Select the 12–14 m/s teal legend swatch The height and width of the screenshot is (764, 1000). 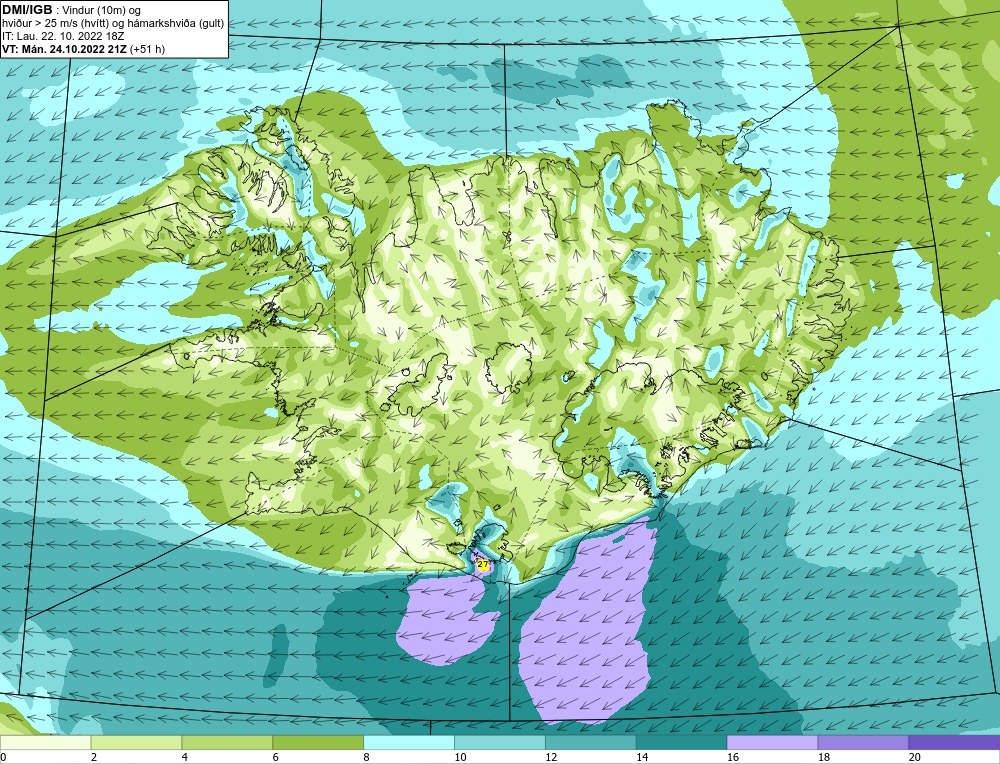tap(591, 743)
